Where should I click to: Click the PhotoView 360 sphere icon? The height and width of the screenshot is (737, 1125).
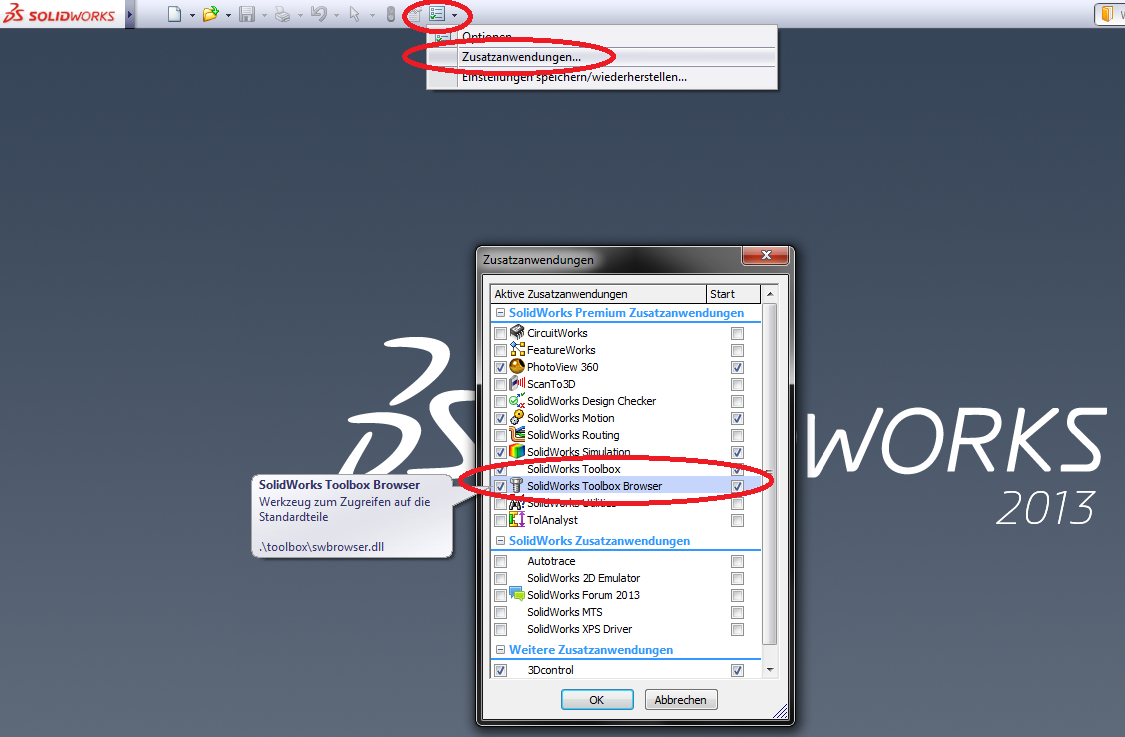tap(517, 366)
